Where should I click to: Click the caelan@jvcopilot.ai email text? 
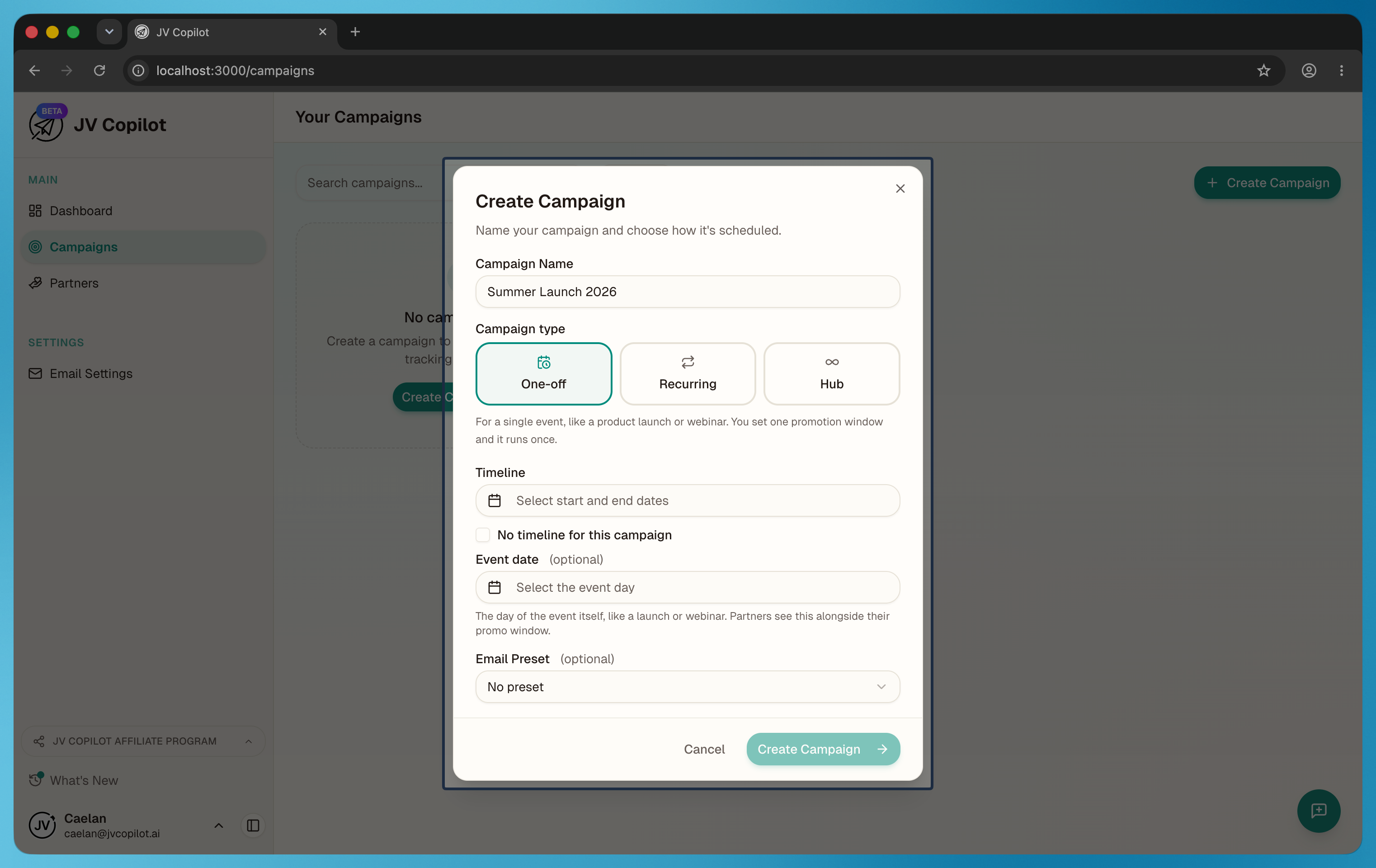tap(112, 834)
